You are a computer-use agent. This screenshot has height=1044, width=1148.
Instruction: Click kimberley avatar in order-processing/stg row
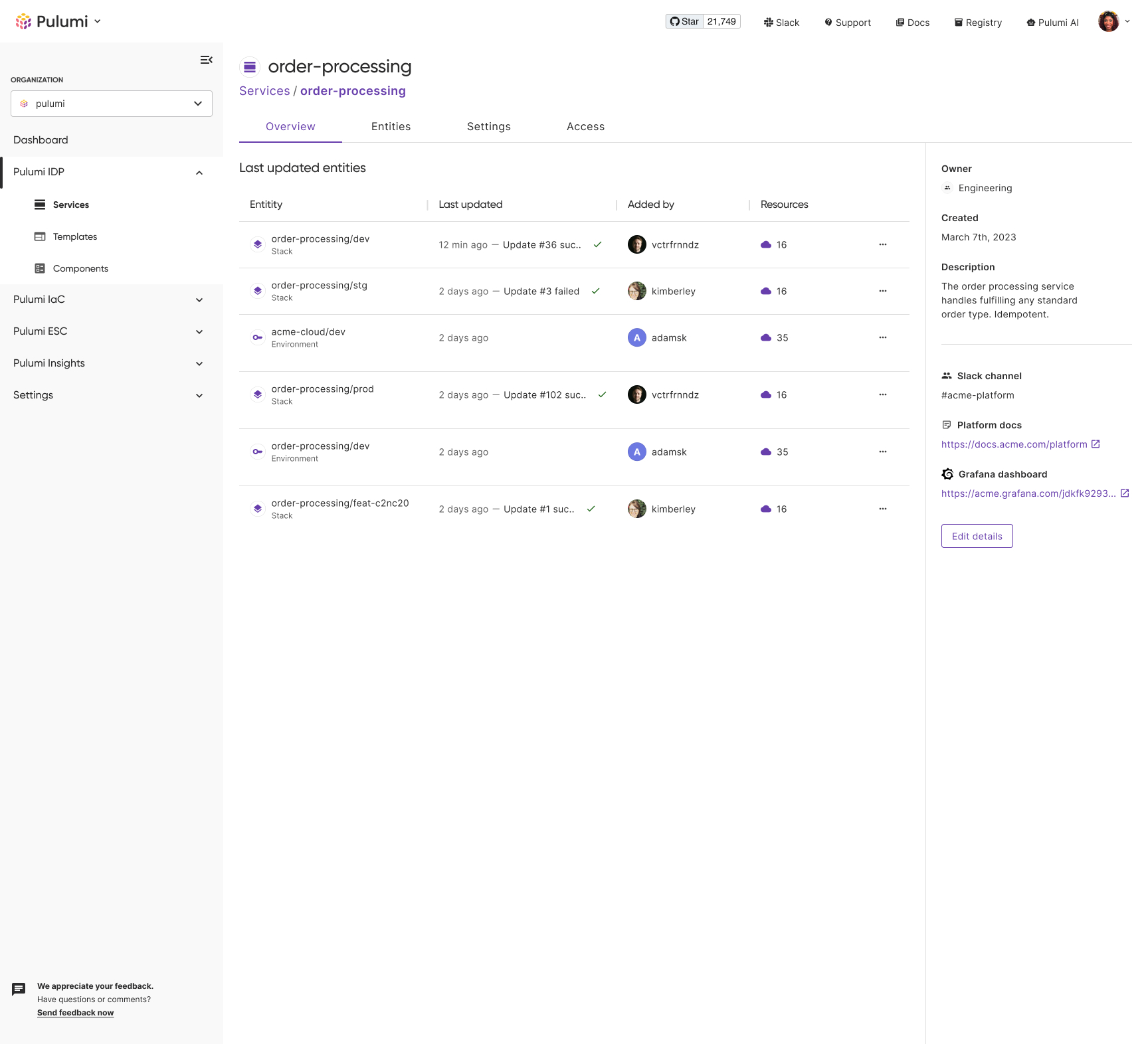coord(637,291)
